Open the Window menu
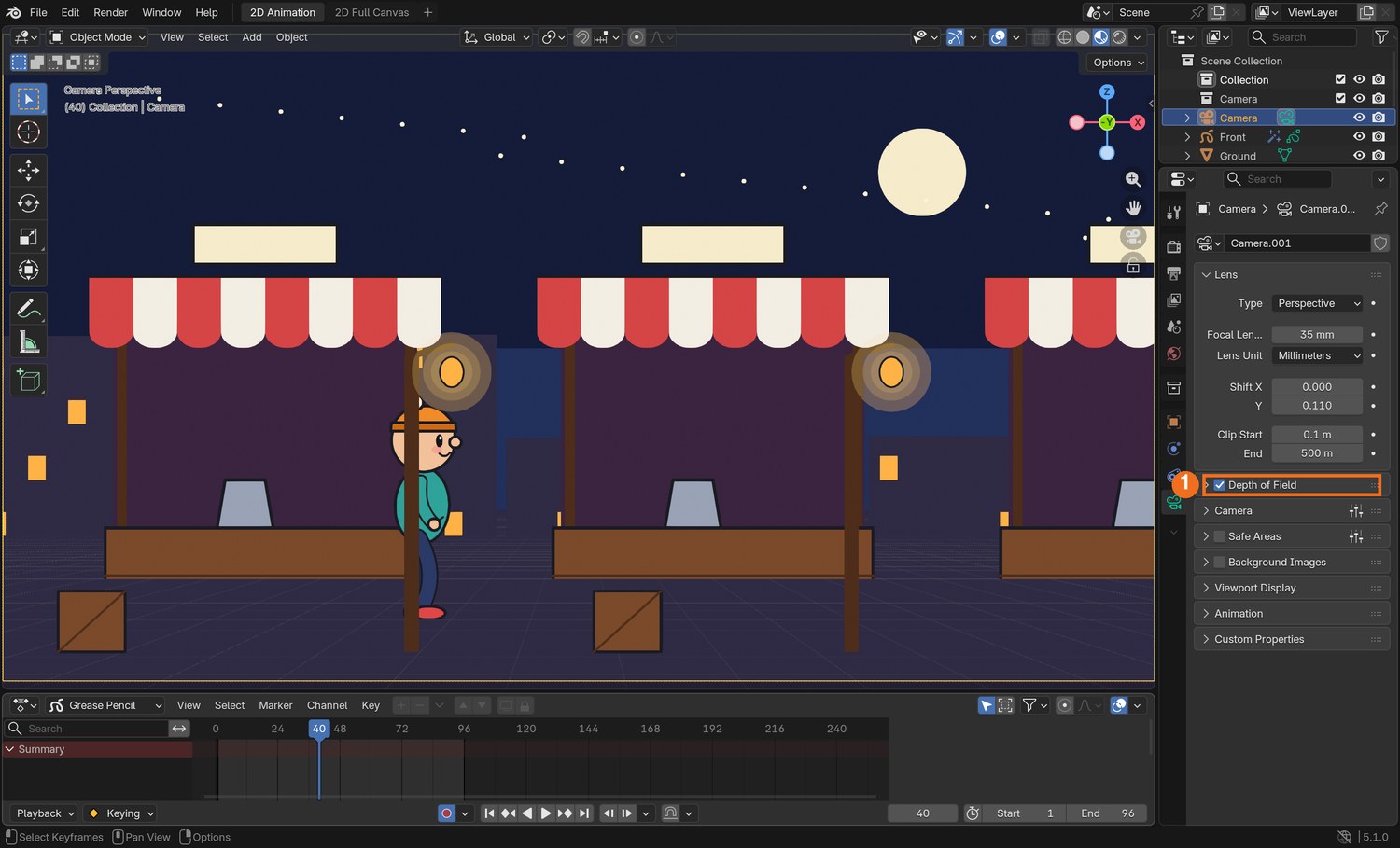 point(161,12)
